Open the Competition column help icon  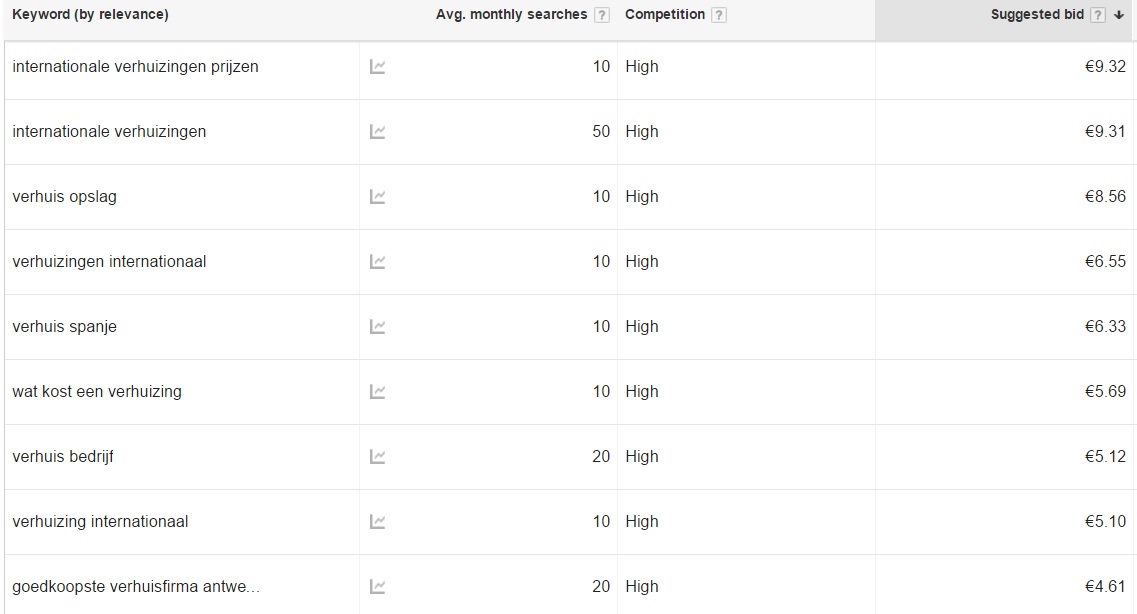[719, 15]
